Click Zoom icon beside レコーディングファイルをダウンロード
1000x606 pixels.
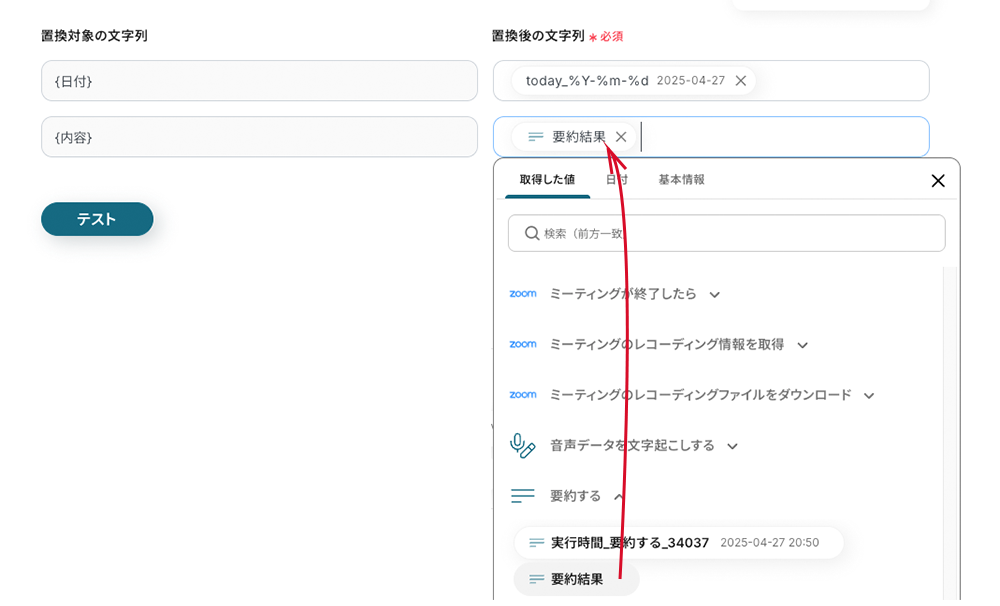522,395
